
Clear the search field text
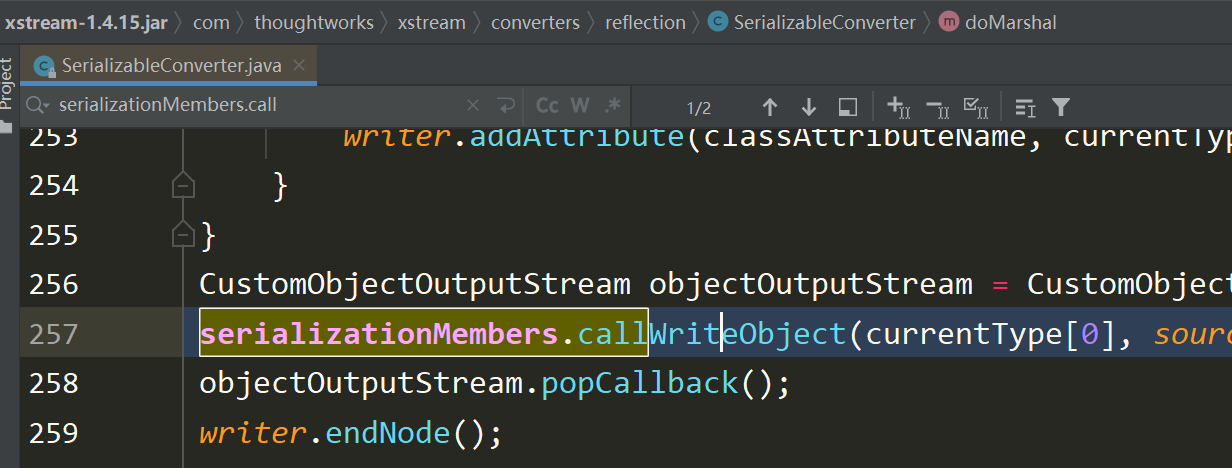click(473, 105)
